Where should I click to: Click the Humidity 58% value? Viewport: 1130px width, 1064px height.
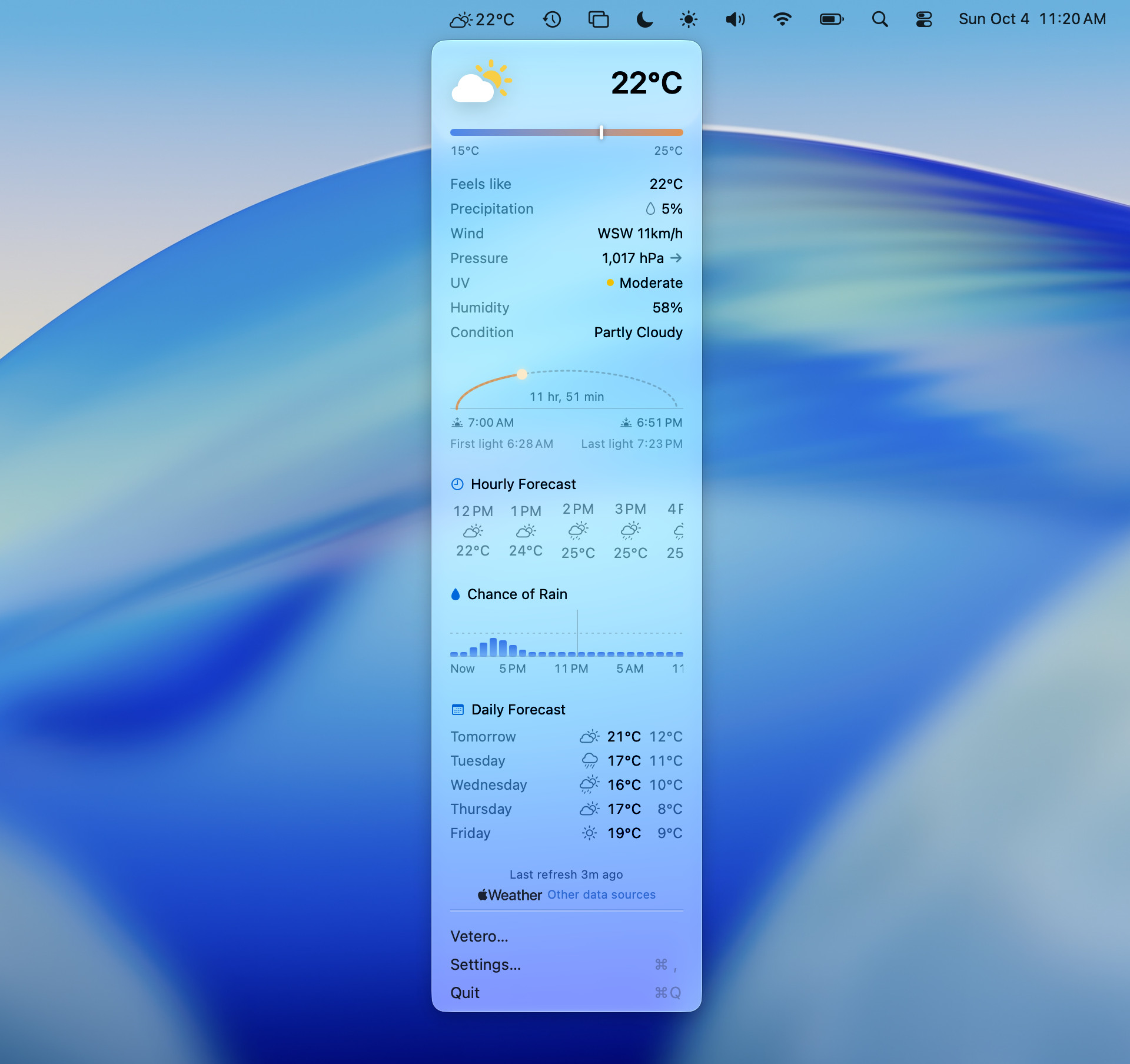(x=667, y=308)
